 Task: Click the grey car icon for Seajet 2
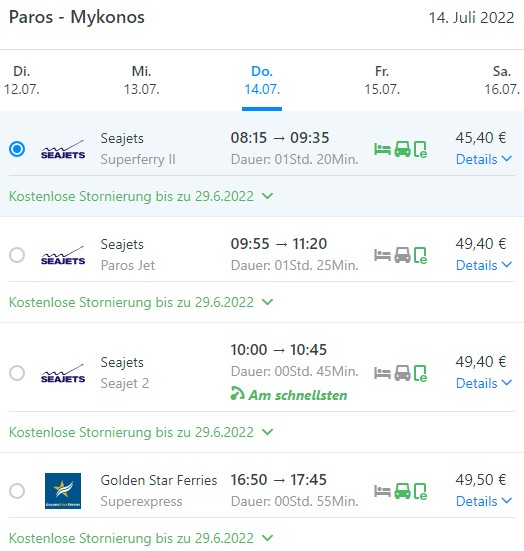(x=402, y=373)
